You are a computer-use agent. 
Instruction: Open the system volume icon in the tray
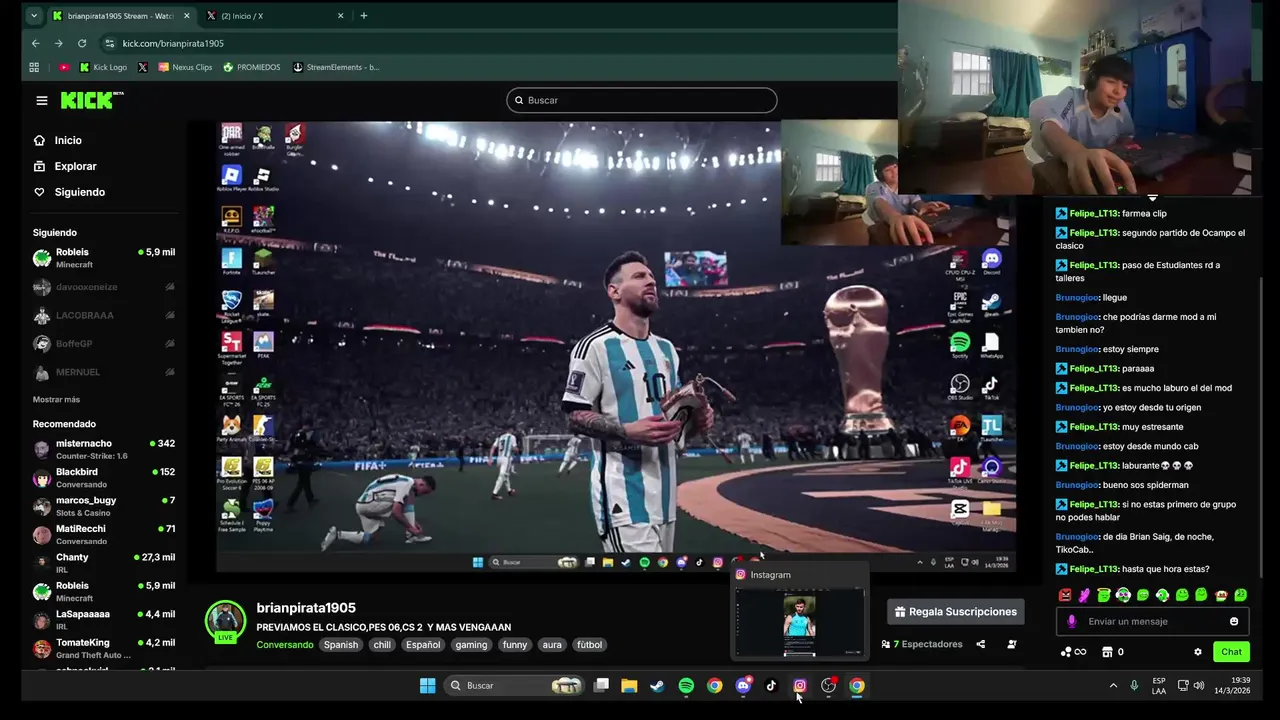(x=1198, y=685)
